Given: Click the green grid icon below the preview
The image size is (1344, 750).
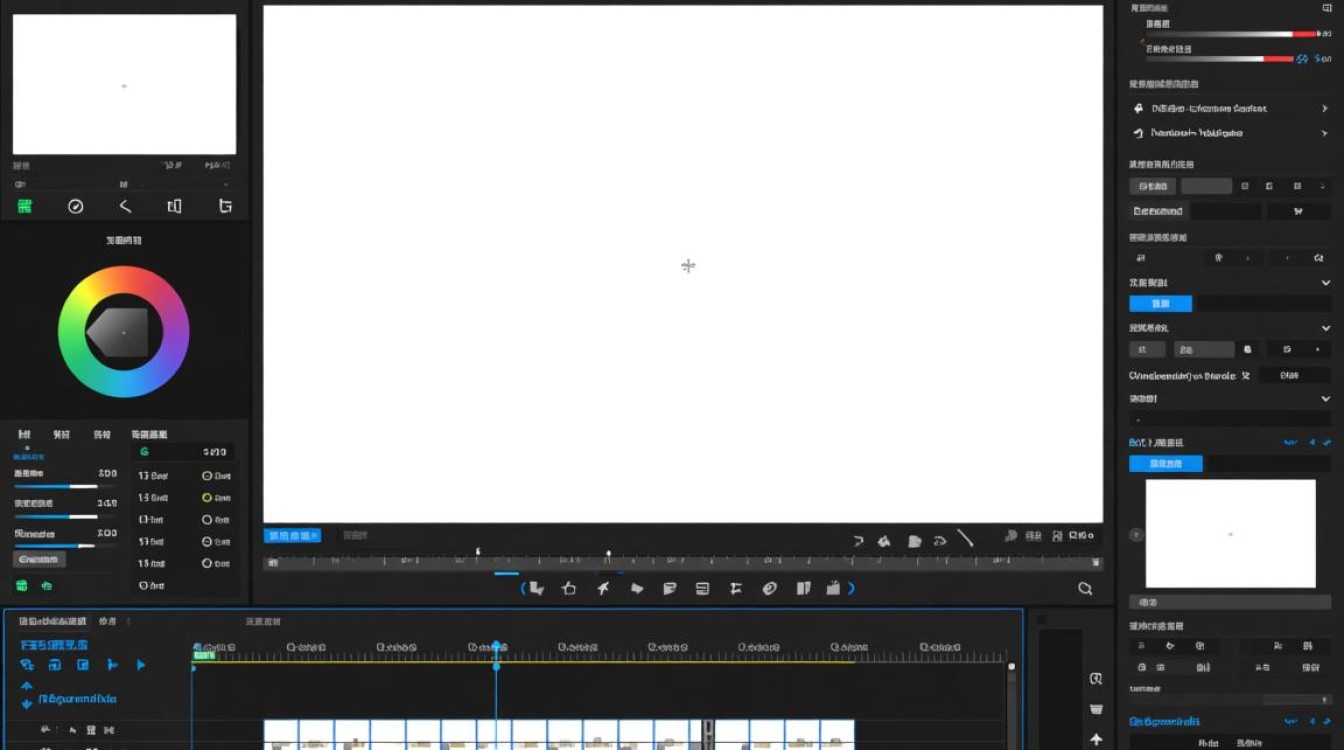Looking at the screenshot, I should coord(24,206).
